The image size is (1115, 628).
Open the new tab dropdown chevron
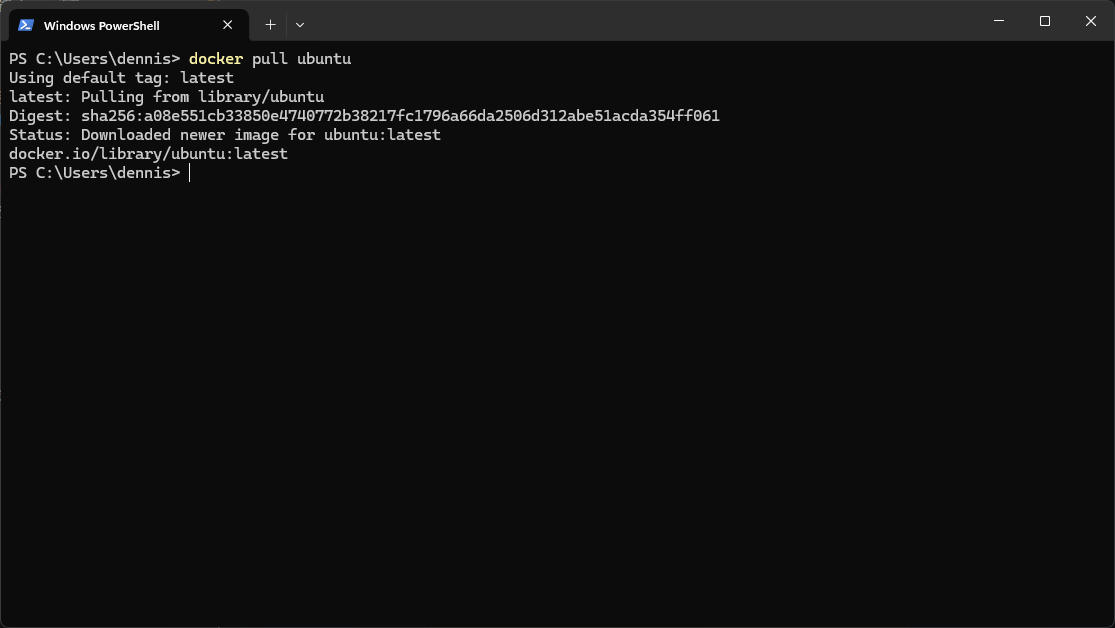tap(298, 24)
